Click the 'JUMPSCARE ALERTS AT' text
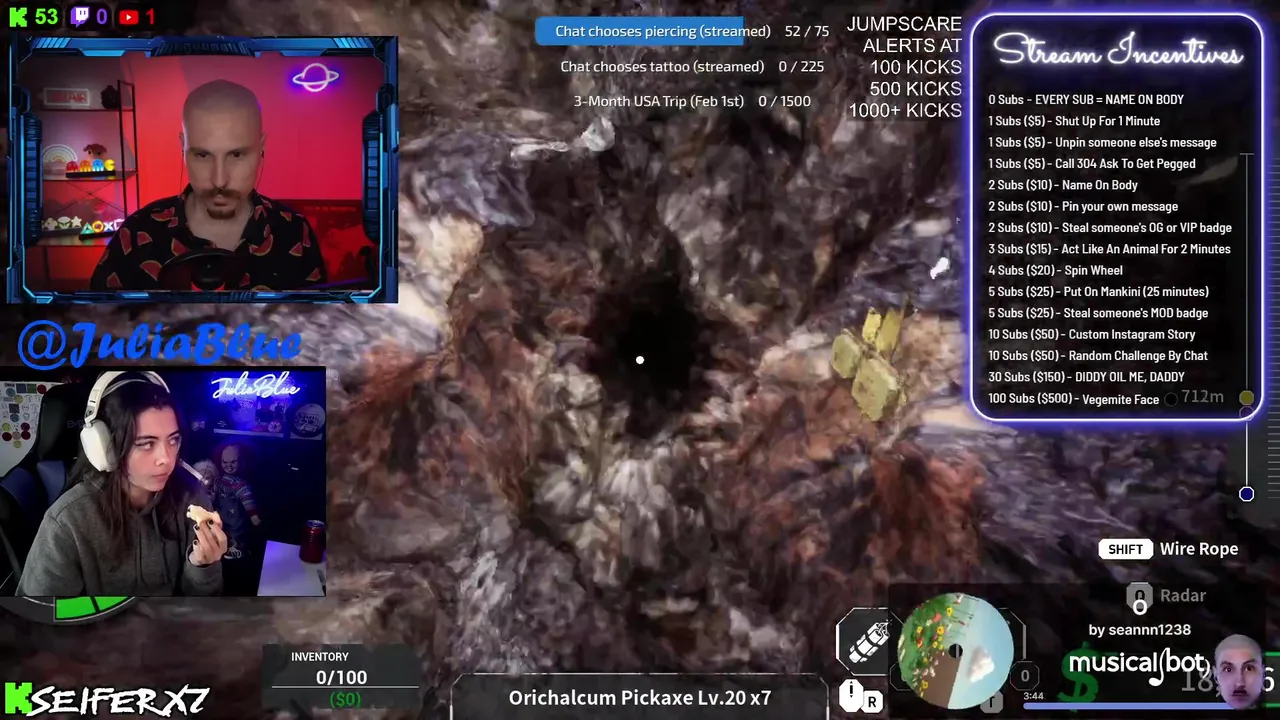 pyautogui.click(x=905, y=35)
